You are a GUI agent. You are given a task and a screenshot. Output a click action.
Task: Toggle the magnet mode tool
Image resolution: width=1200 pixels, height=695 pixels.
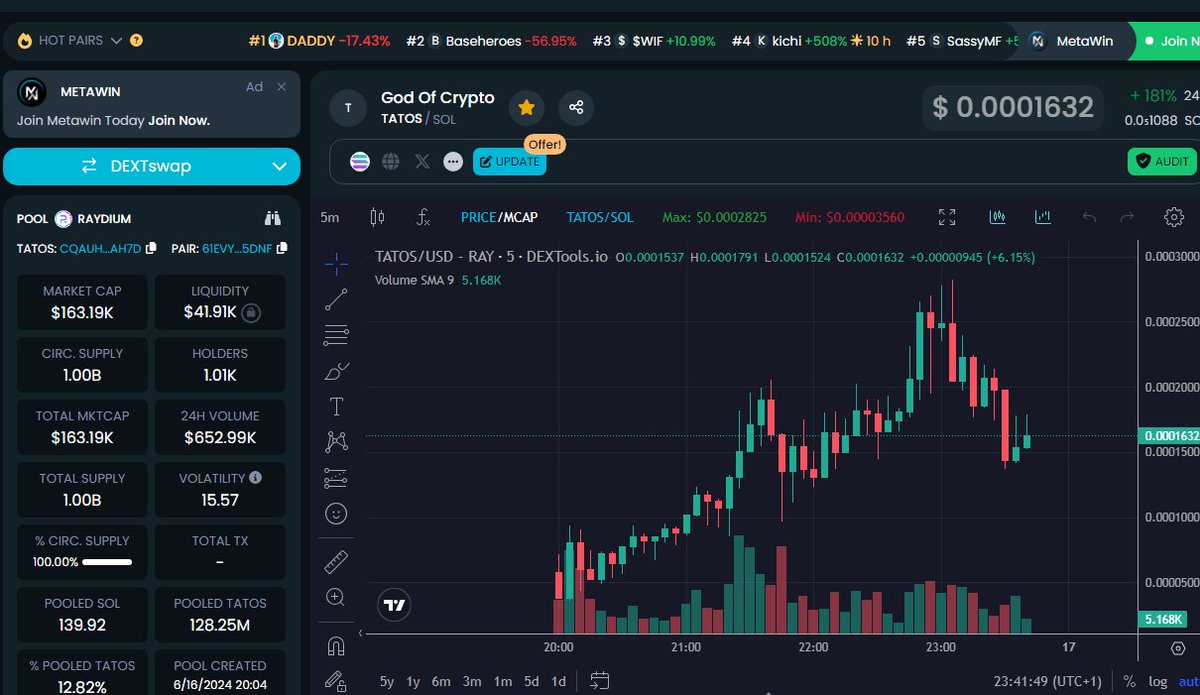337,644
